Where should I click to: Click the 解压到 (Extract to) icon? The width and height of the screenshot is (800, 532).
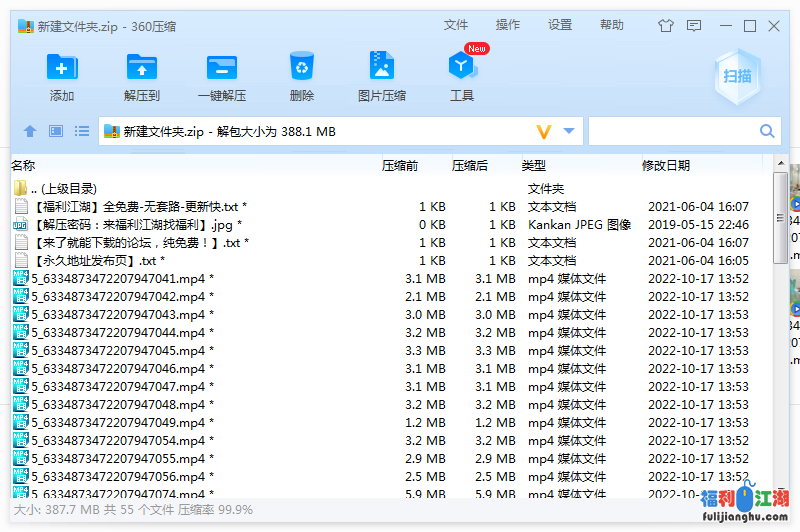142,68
